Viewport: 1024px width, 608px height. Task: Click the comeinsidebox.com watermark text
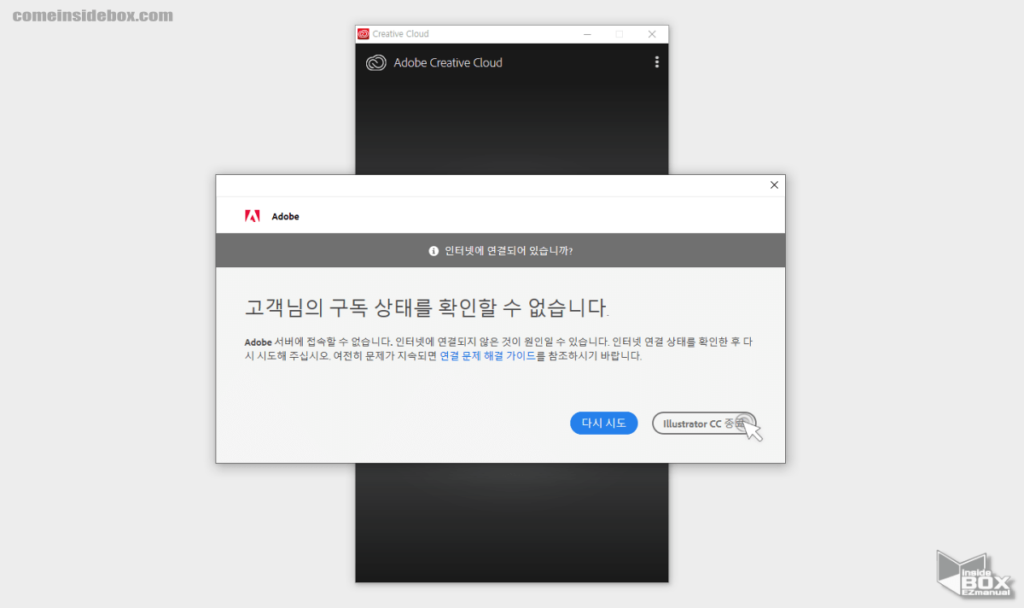coord(92,16)
